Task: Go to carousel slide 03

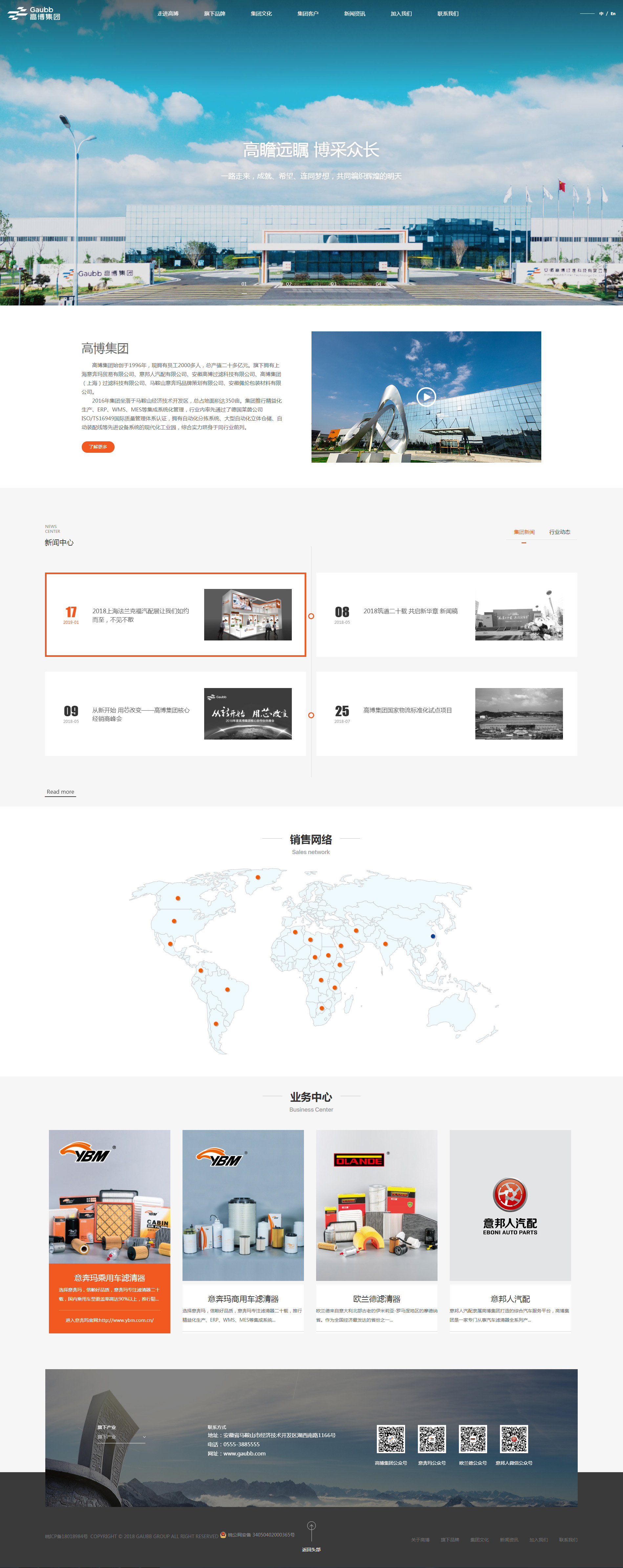Action: (333, 284)
